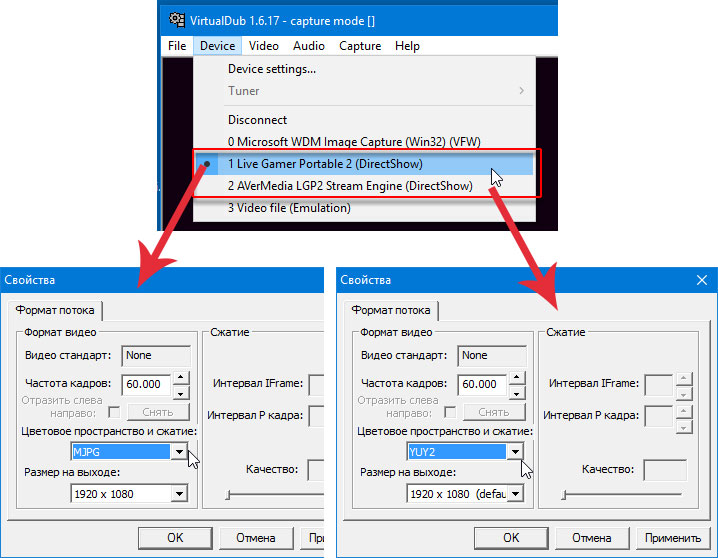This screenshot has width=718, height=558.
Task: Increase Интервал IFrame in right dialog
Action: pyautogui.click(x=684, y=379)
